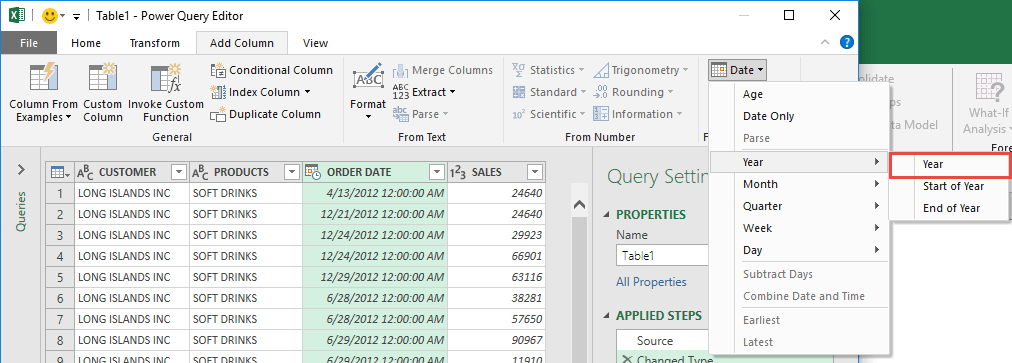Open the All Properties link

[x=651, y=282]
